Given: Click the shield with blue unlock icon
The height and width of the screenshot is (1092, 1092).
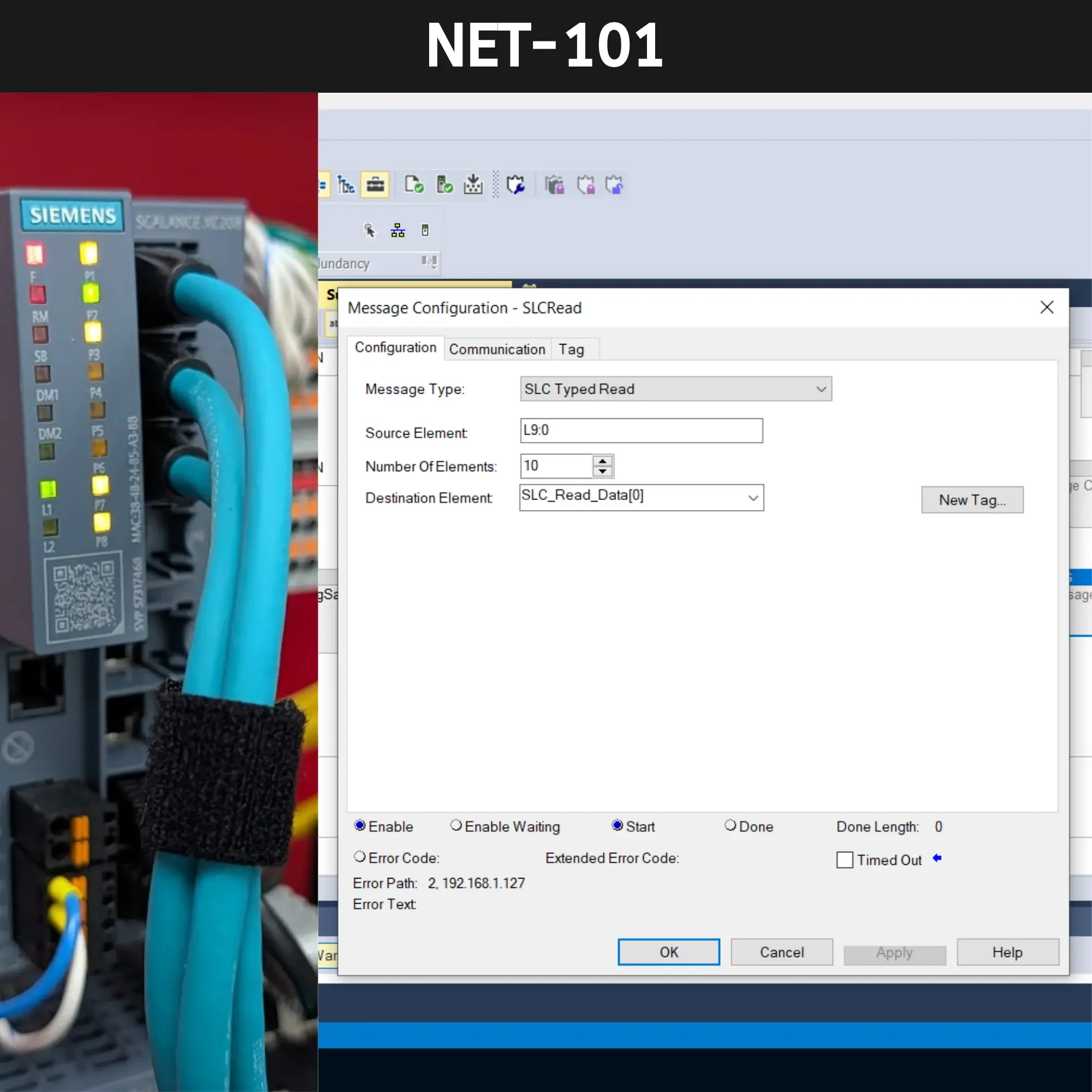Looking at the screenshot, I should (614, 185).
